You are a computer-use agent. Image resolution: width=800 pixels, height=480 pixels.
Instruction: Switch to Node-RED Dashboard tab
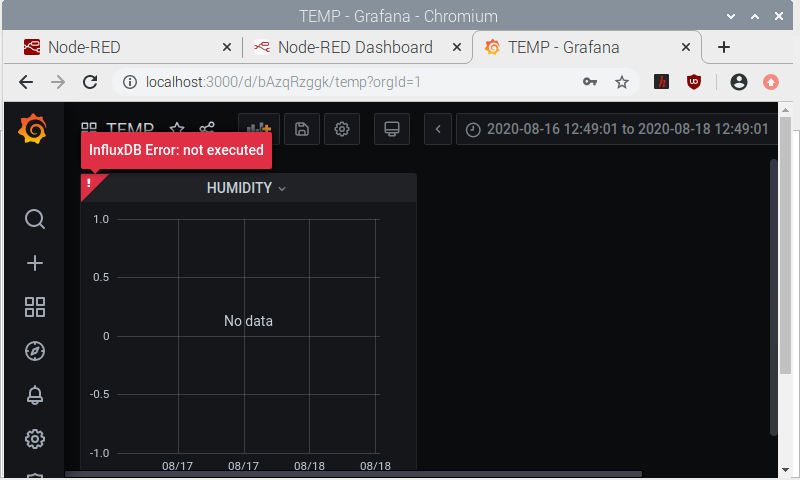point(355,47)
